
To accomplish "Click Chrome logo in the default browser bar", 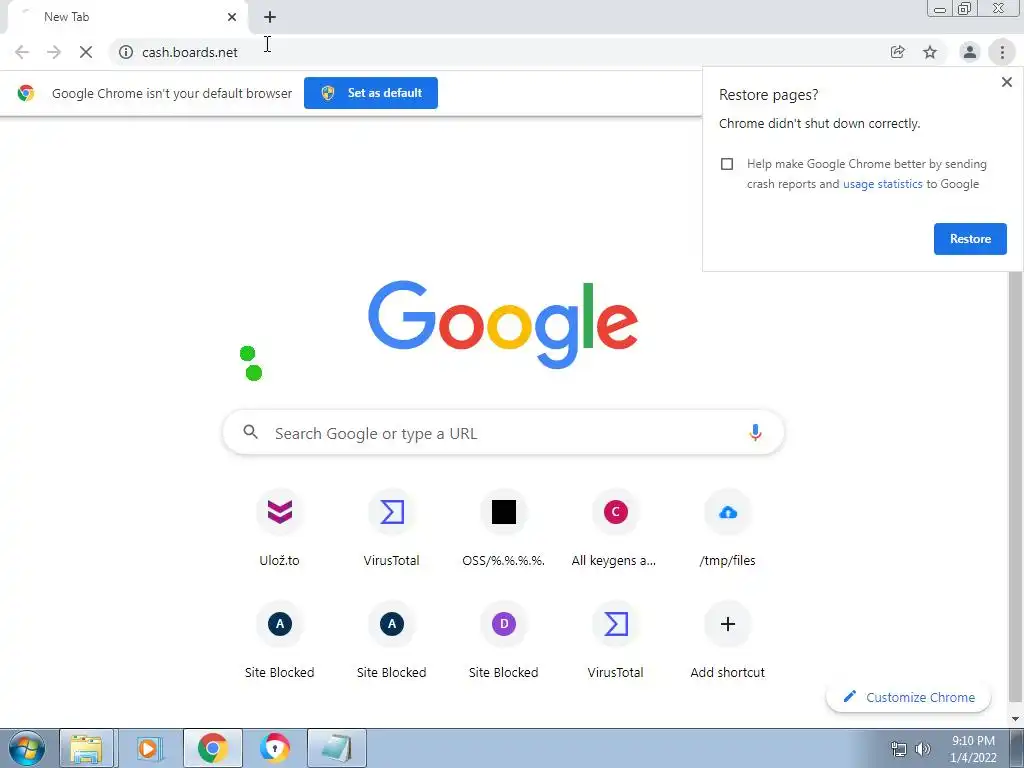I will point(26,93).
